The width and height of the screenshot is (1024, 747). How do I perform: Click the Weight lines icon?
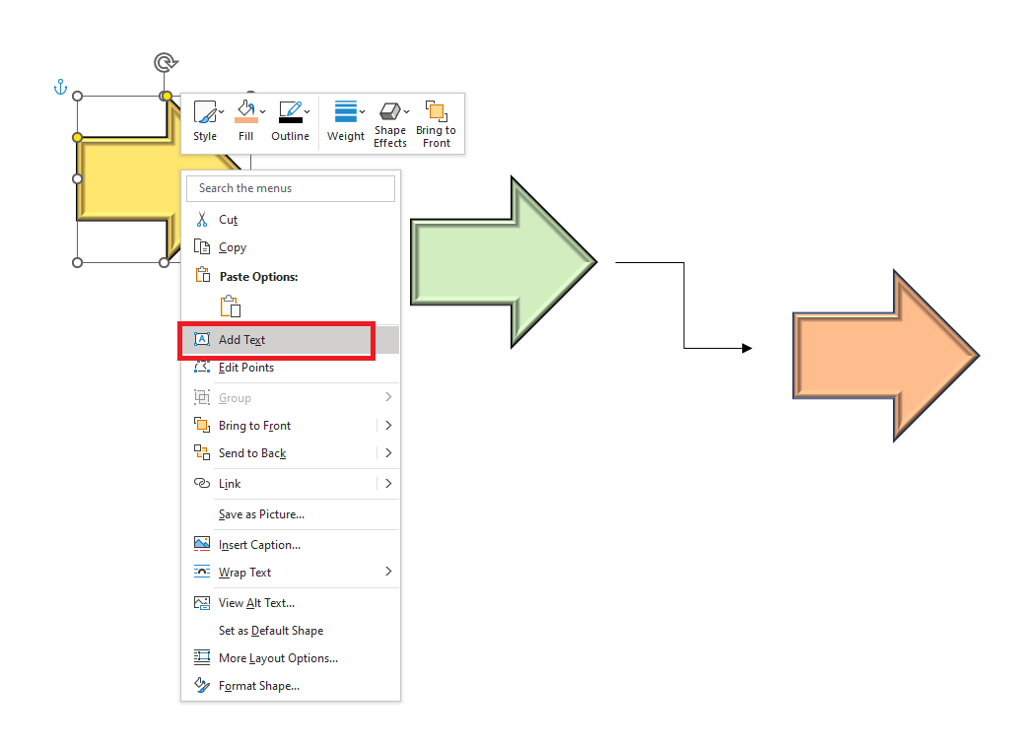pyautogui.click(x=345, y=112)
